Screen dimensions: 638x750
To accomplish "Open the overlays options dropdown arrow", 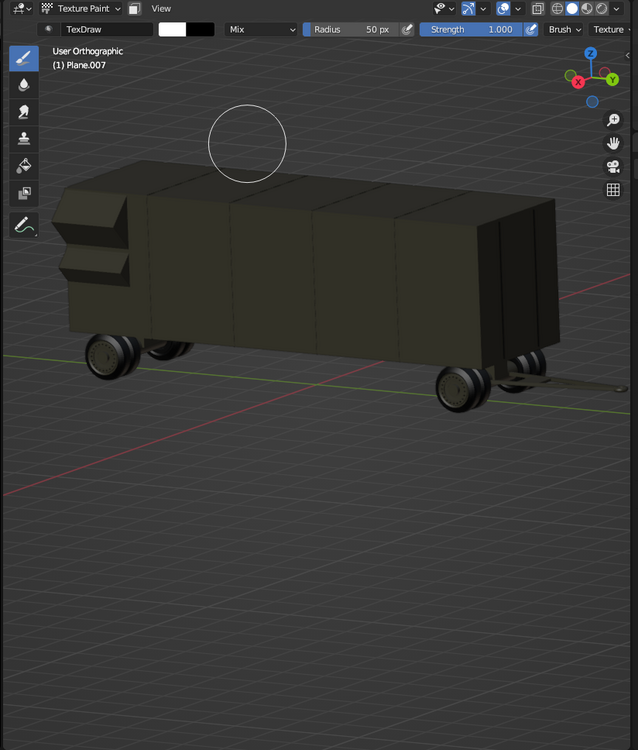I will coord(517,9).
